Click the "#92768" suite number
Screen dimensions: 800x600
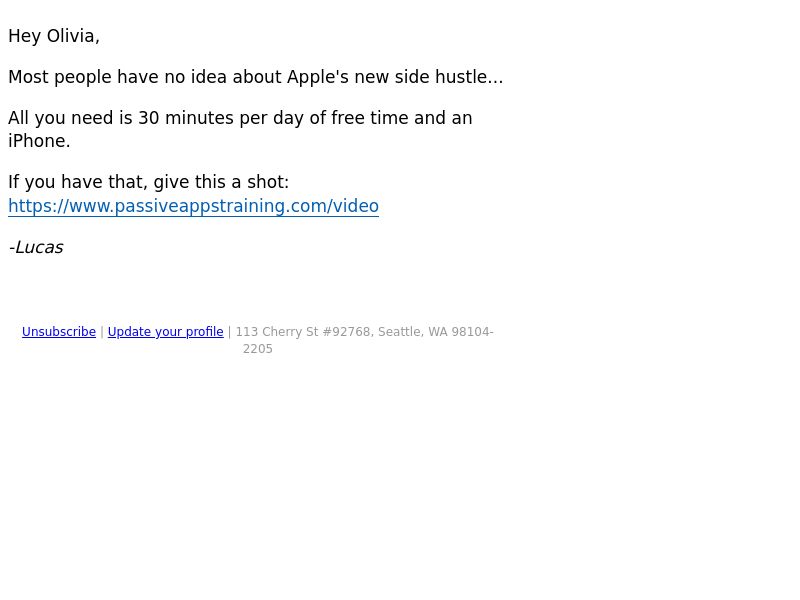point(348,332)
